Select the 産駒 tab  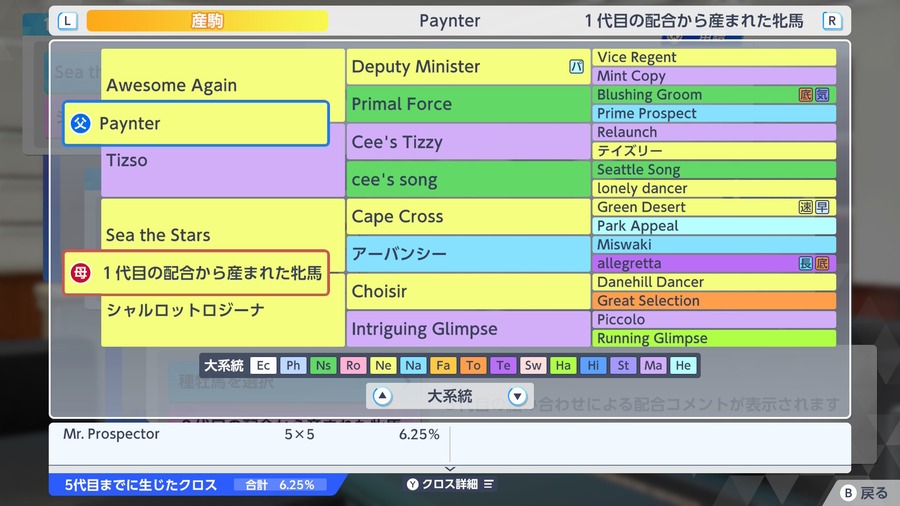point(207,21)
